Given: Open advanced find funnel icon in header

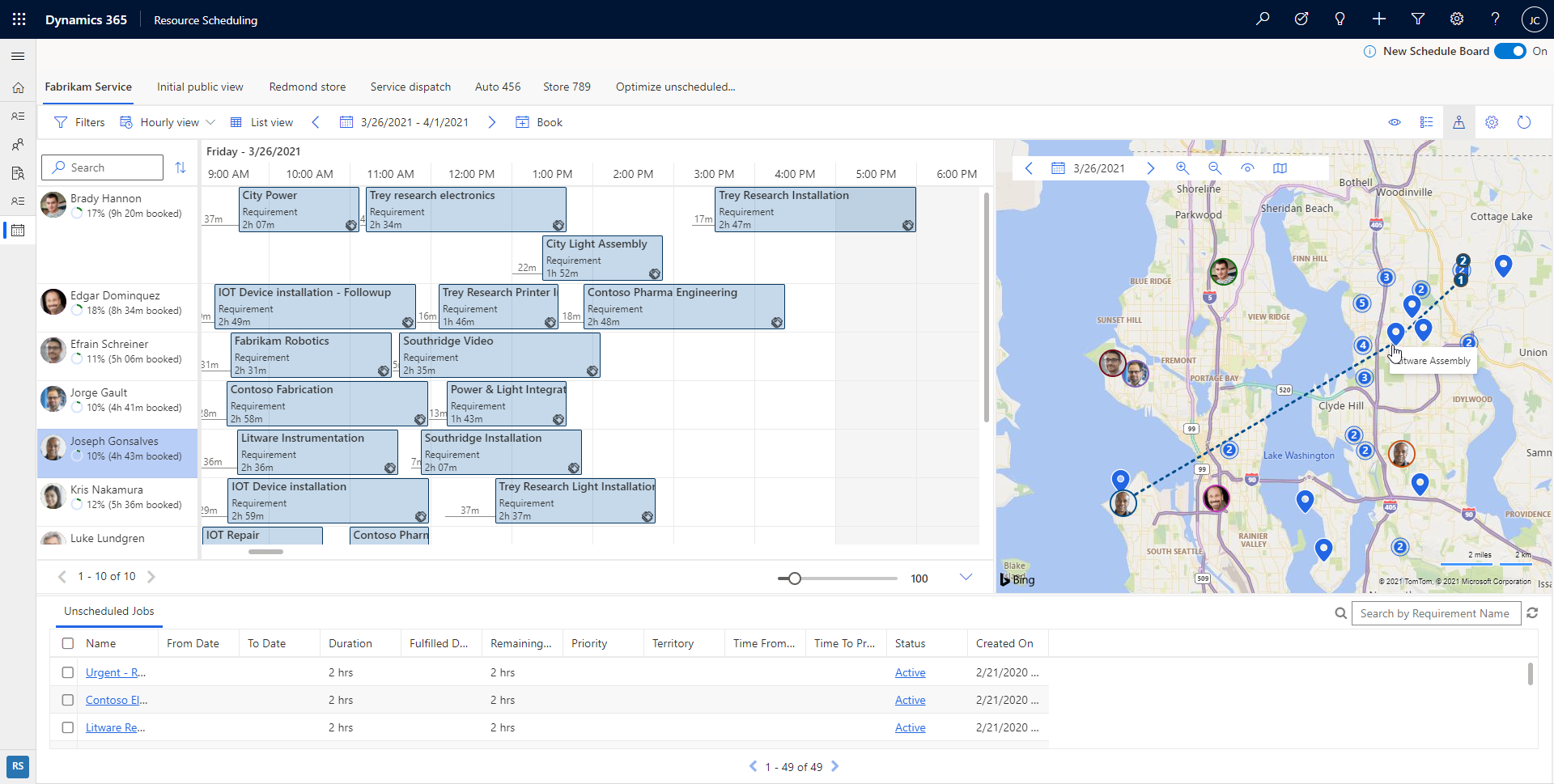Looking at the screenshot, I should coord(1418,19).
